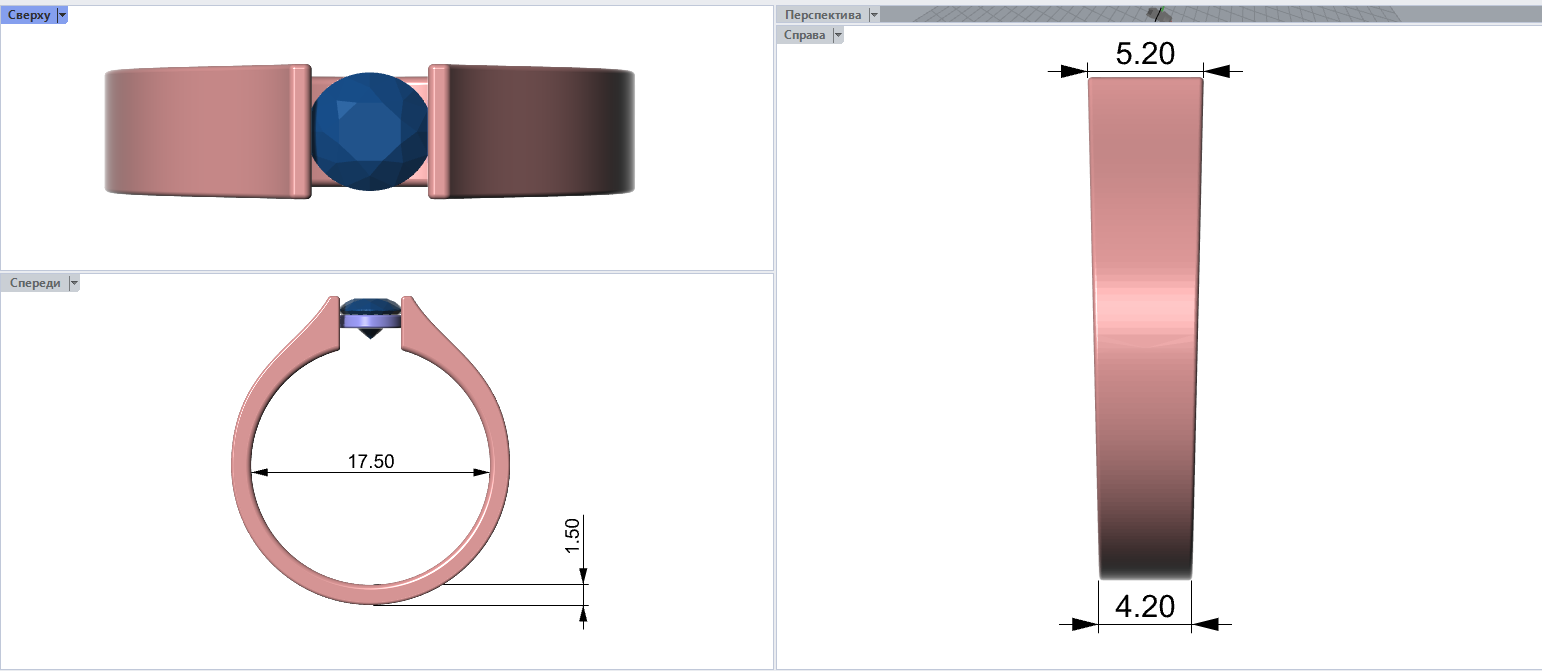This screenshot has width=1542, height=671.
Task: Open the Сверху viewport dropdown arrow
Action: pyautogui.click(x=62, y=15)
